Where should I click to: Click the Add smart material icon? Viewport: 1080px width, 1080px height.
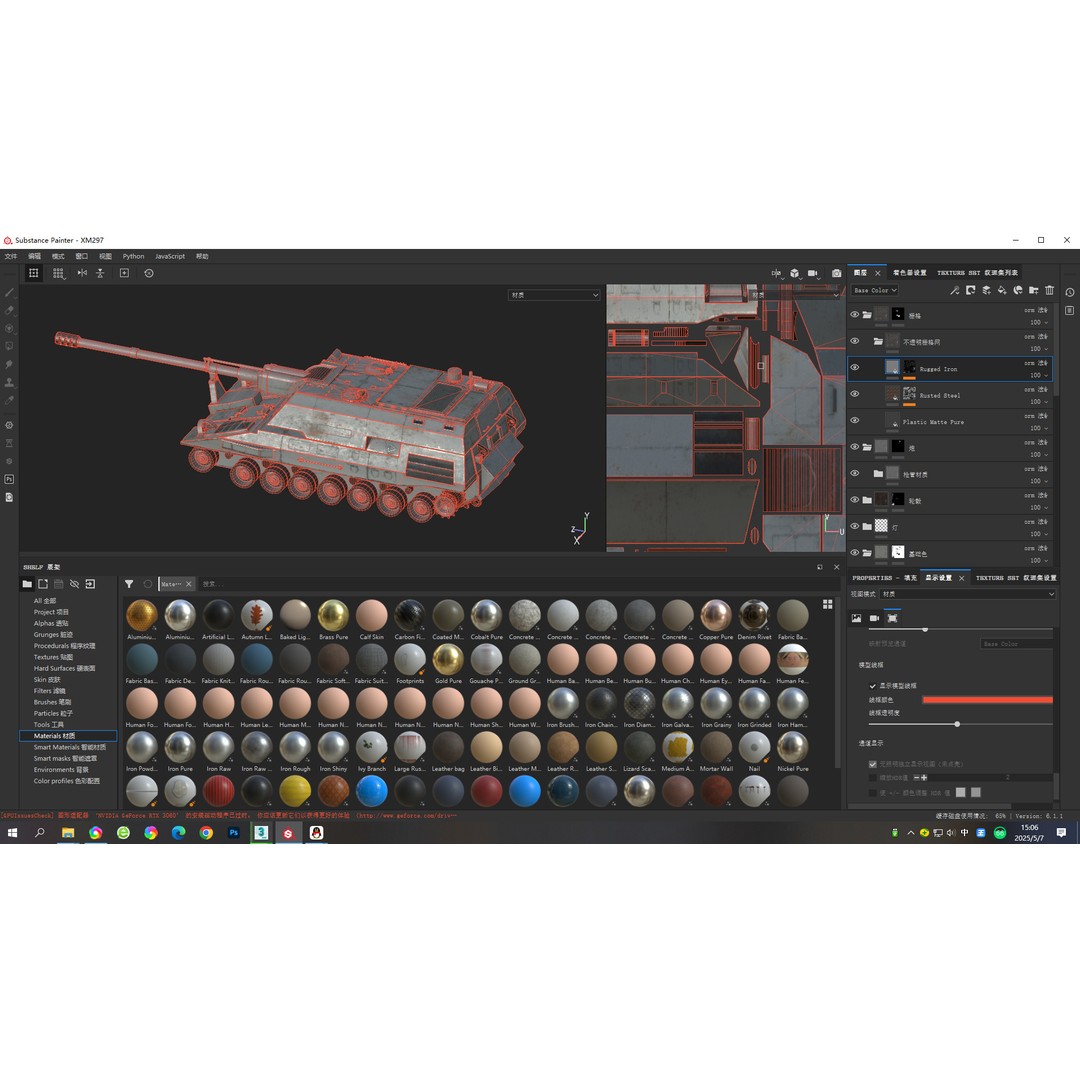tap(1018, 291)
